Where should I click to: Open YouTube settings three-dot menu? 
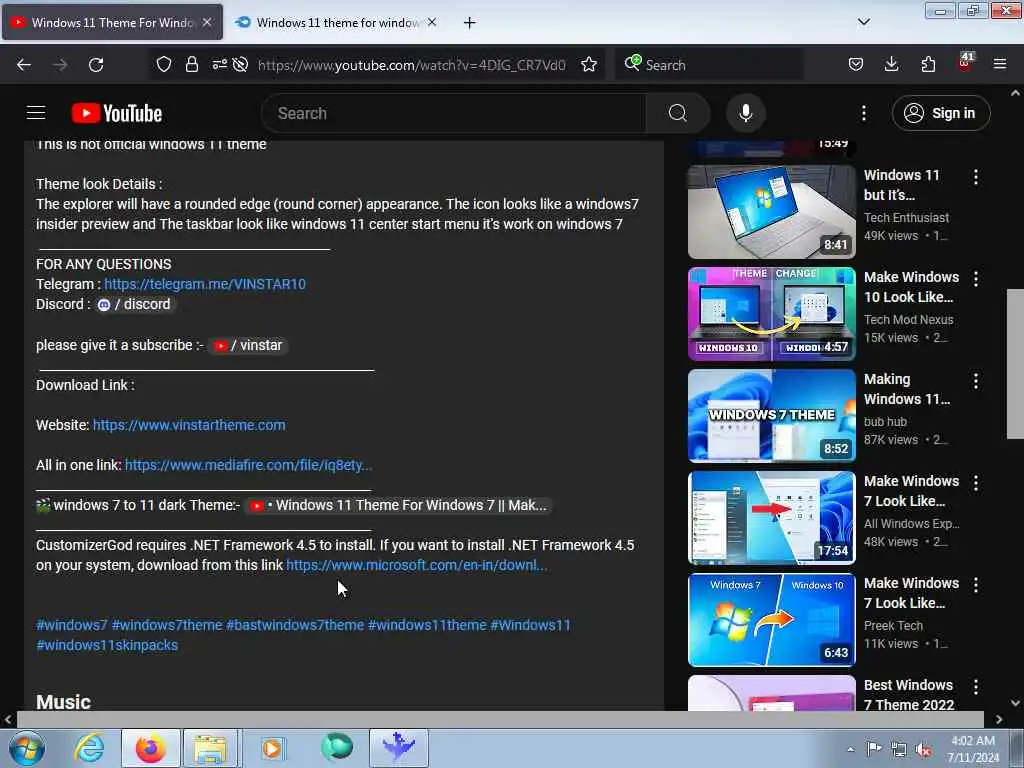point(863,113)
